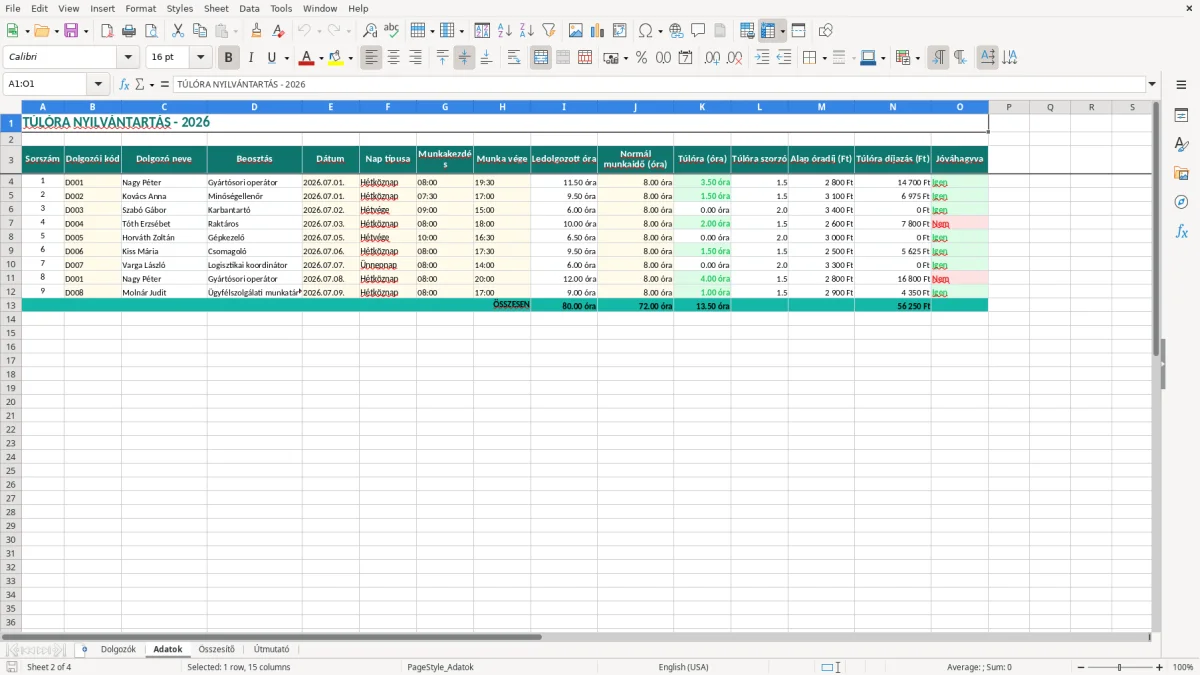Image resolution: width=1200 pixels, height=675 pixels.
Task: Format as percent
Action: [641, 58]
